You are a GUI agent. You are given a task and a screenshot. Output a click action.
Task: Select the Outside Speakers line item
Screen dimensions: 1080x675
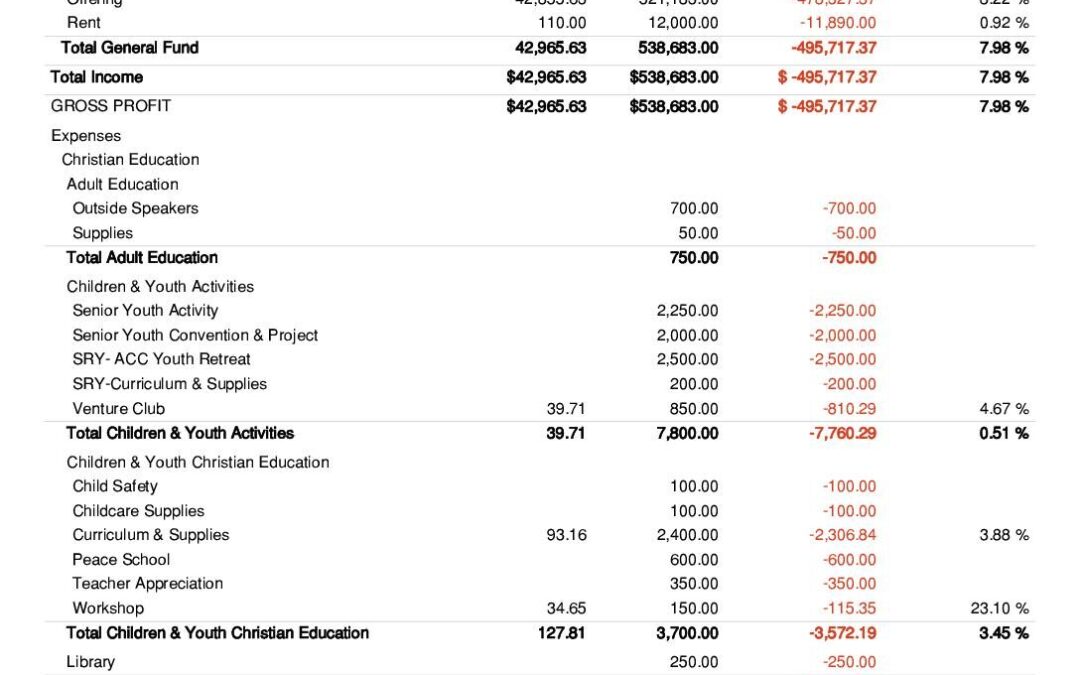coord(135,208)
